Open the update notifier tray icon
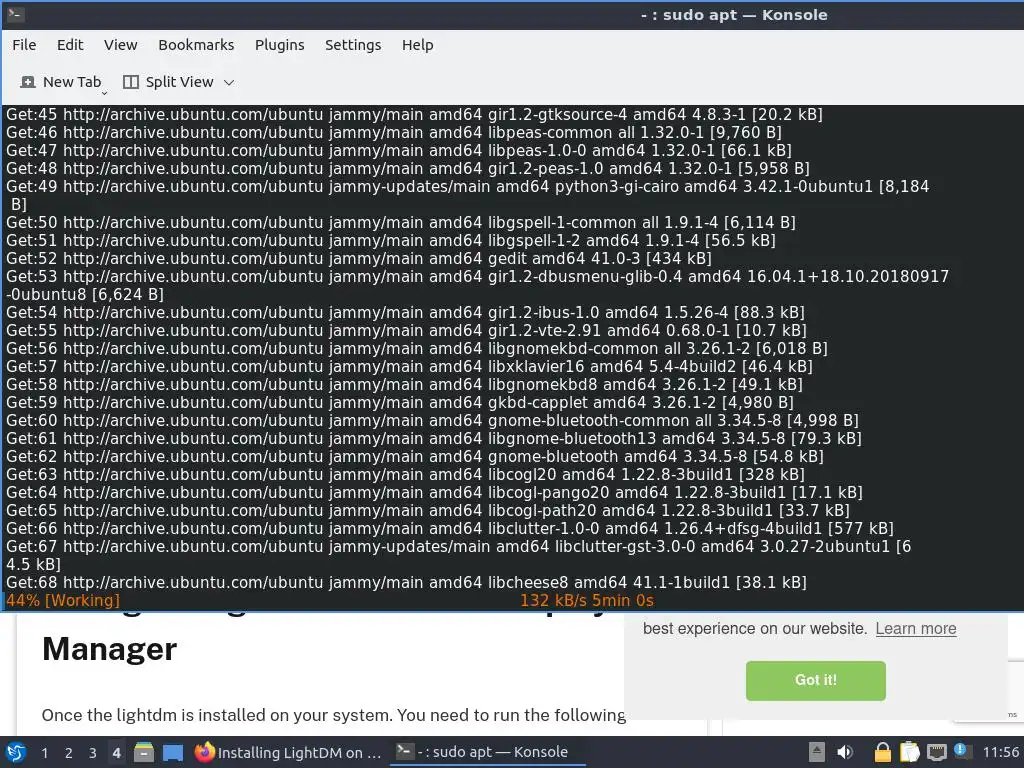Image resolution: width=1024 pixels, height=768 pixels. pos(963,751)
